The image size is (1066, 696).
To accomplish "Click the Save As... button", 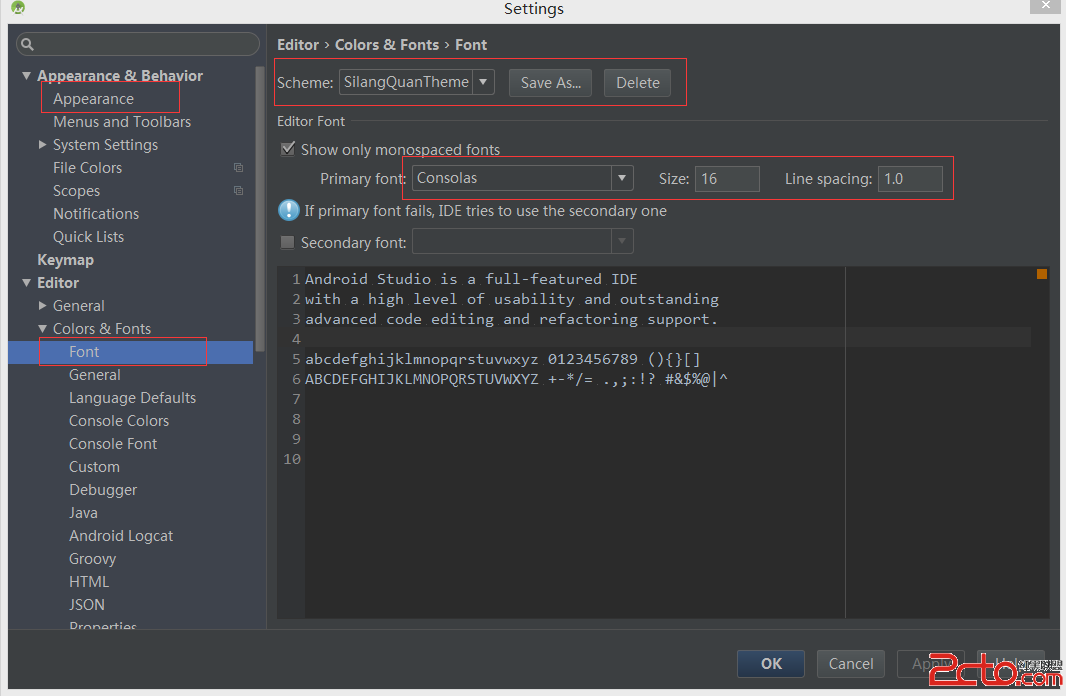I will click(551, 83).
